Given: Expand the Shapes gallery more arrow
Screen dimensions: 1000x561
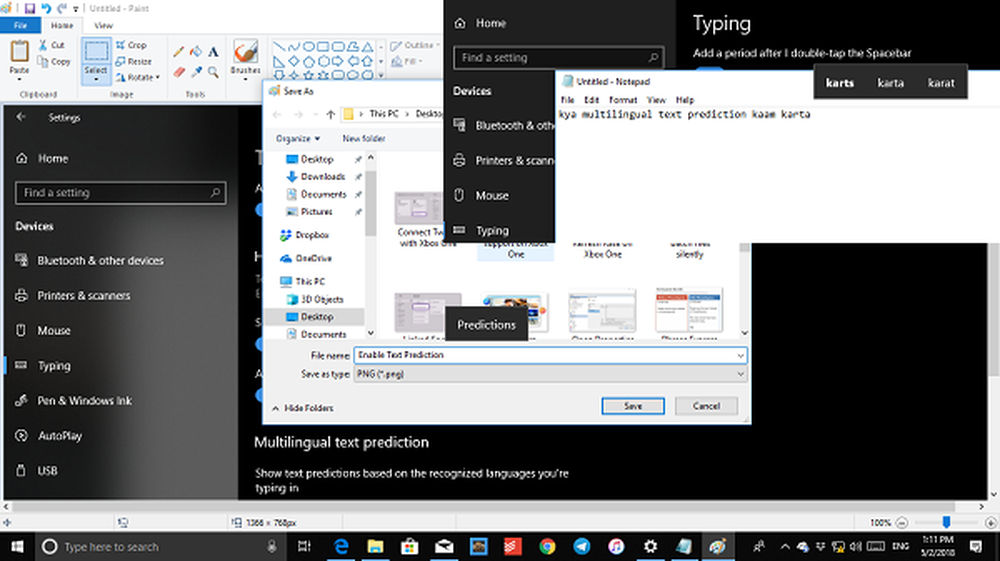Looking at the screenshot, I should click(381, 76).
